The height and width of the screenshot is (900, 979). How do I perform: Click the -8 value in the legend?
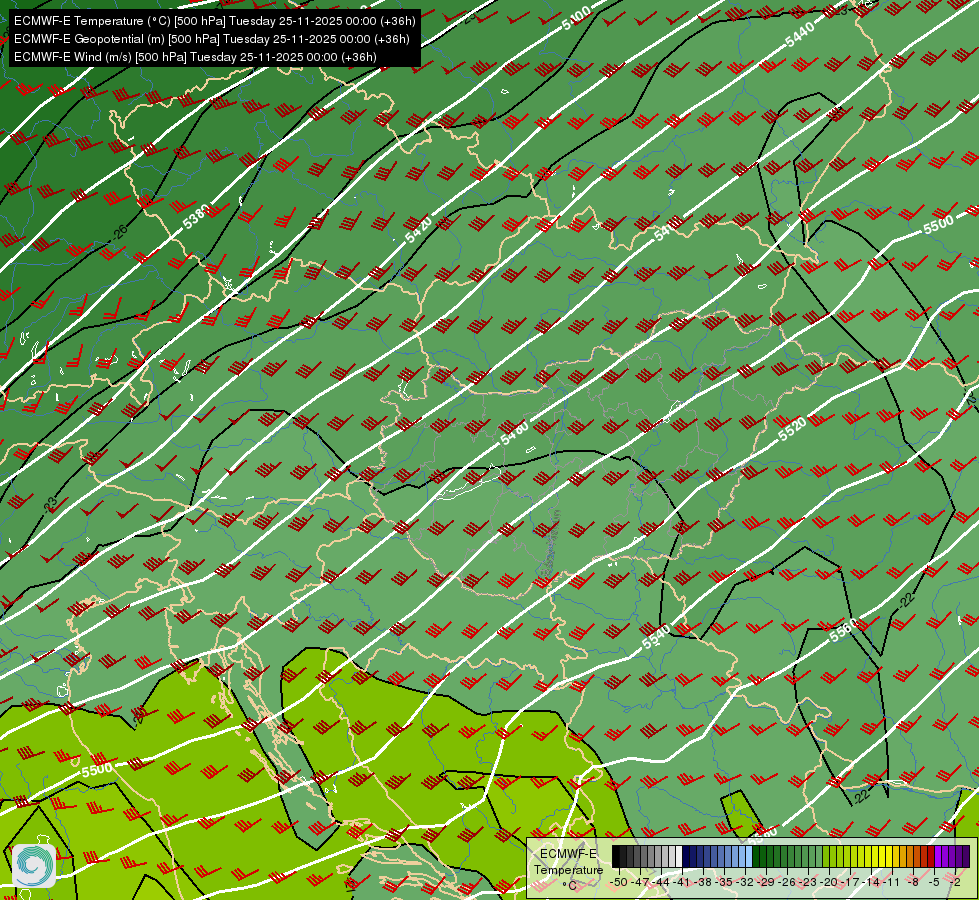tap(913, 882)
